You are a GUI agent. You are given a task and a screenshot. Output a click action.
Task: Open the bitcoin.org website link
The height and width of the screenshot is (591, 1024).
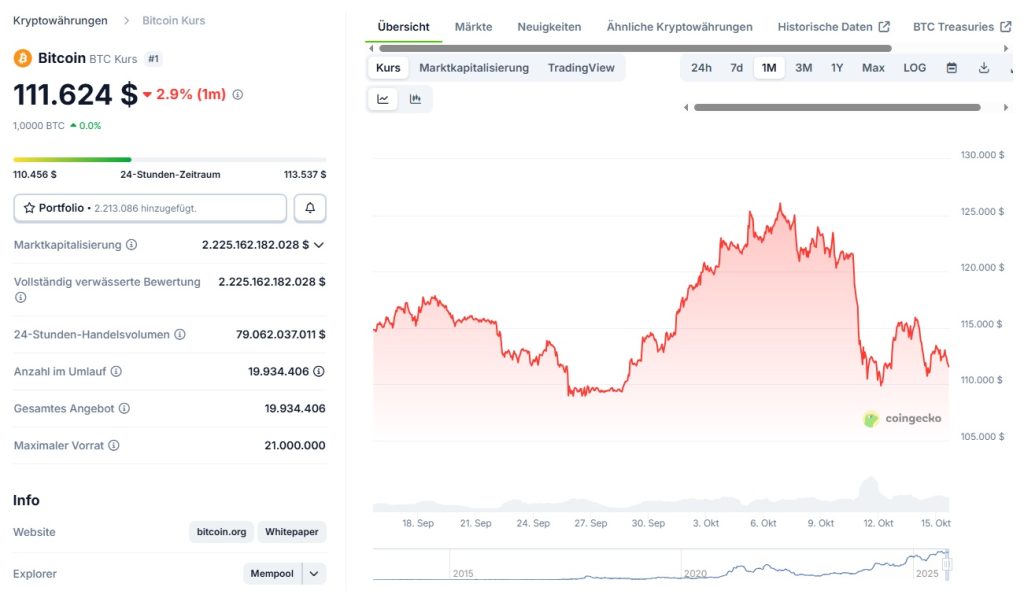pyautogui.click(x=221, y=532)
